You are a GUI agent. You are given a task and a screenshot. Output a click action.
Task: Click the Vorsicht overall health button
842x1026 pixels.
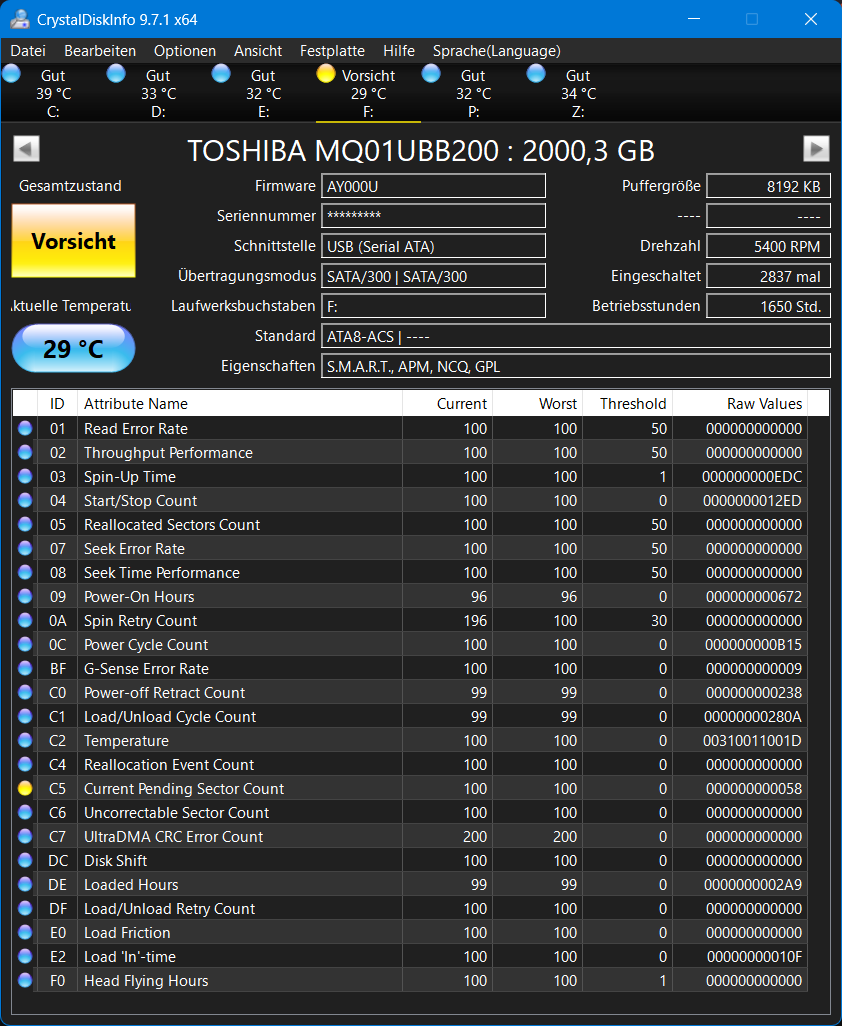[x=73, y=241]
